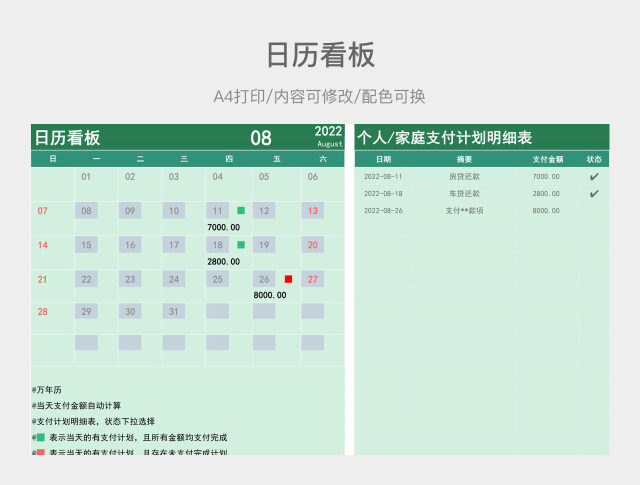Click the red marker beside day 26

[289, 279]
